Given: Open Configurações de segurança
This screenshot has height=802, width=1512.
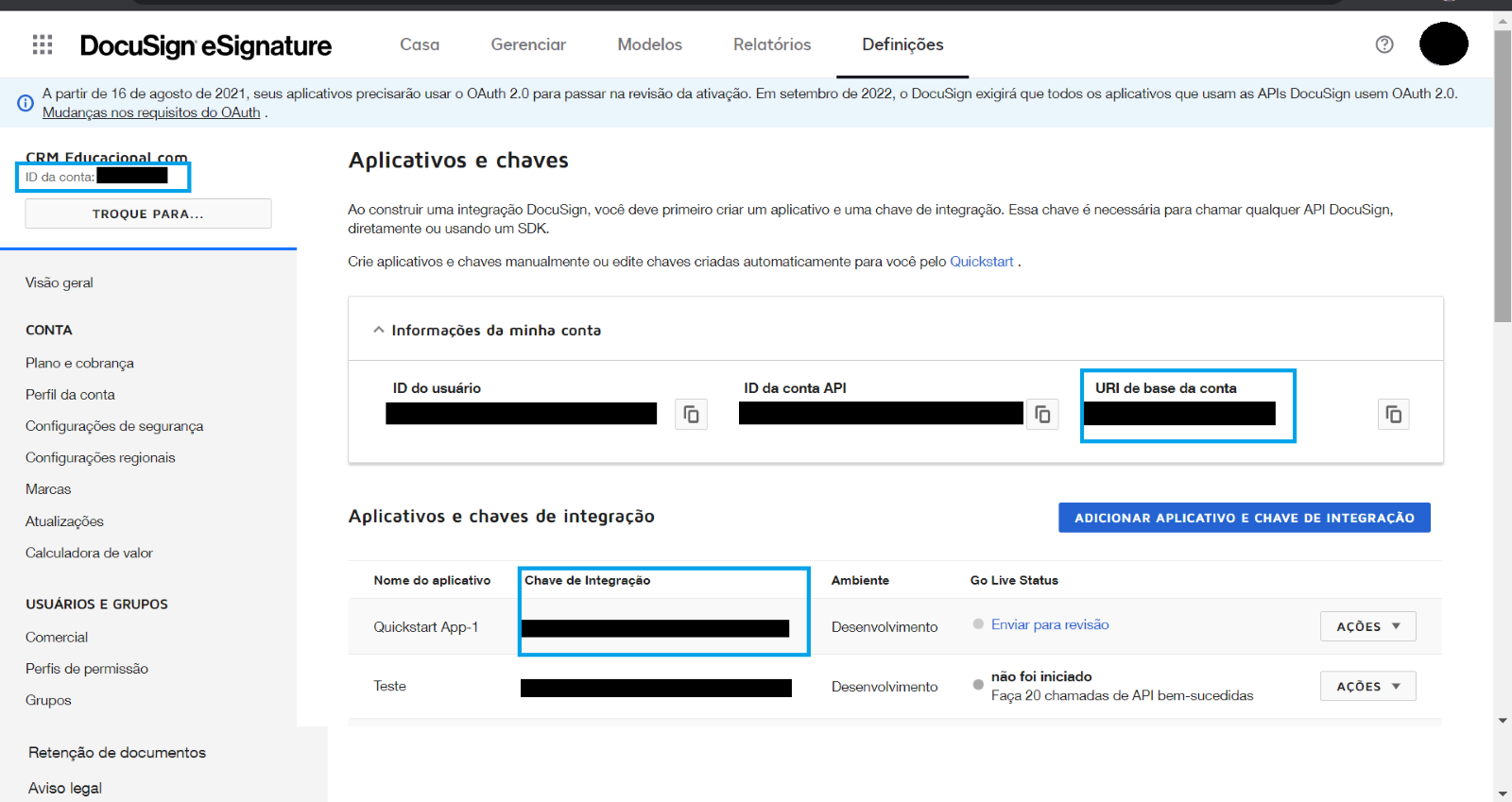Looking at the screenshot, I should coord(114,426).
